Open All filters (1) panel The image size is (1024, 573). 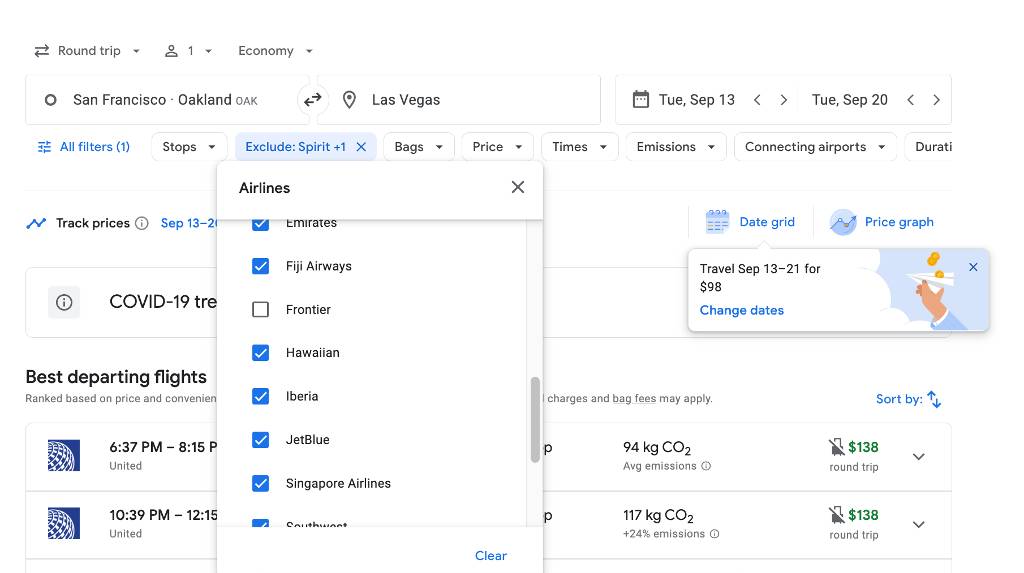84,147
